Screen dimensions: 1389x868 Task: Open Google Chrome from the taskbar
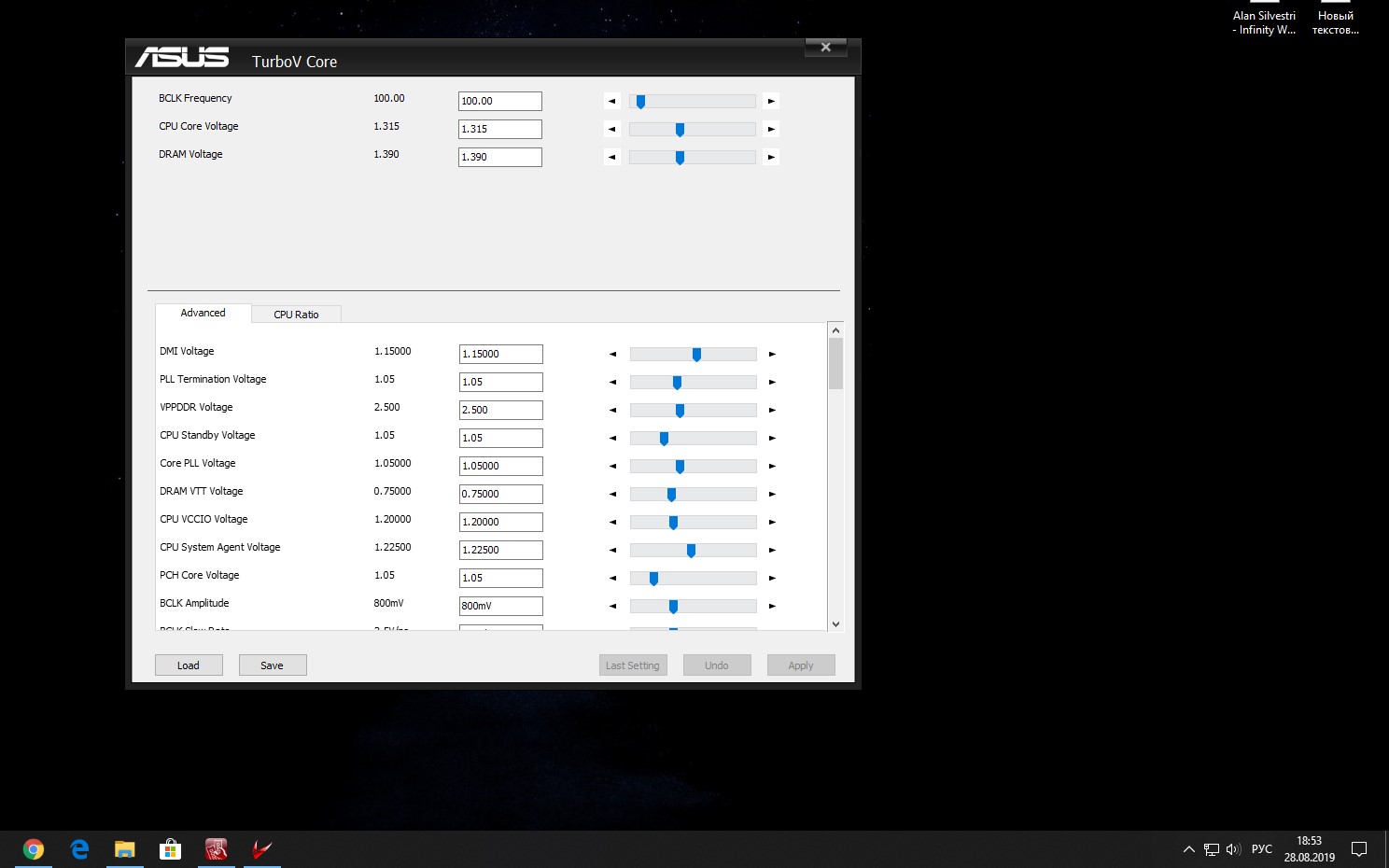click(x=34, y=849)
